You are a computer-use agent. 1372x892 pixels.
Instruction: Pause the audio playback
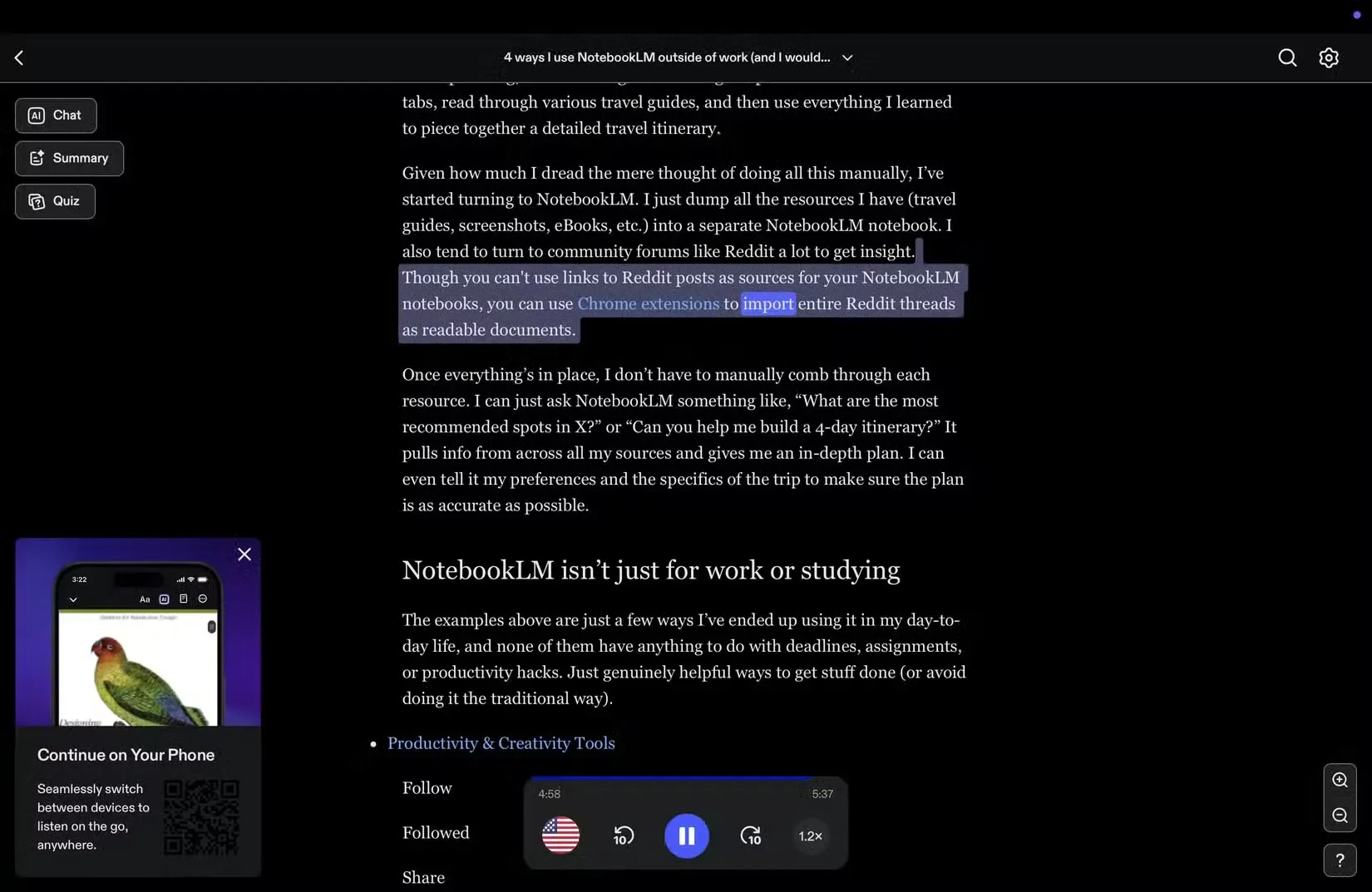click(686, 836)
